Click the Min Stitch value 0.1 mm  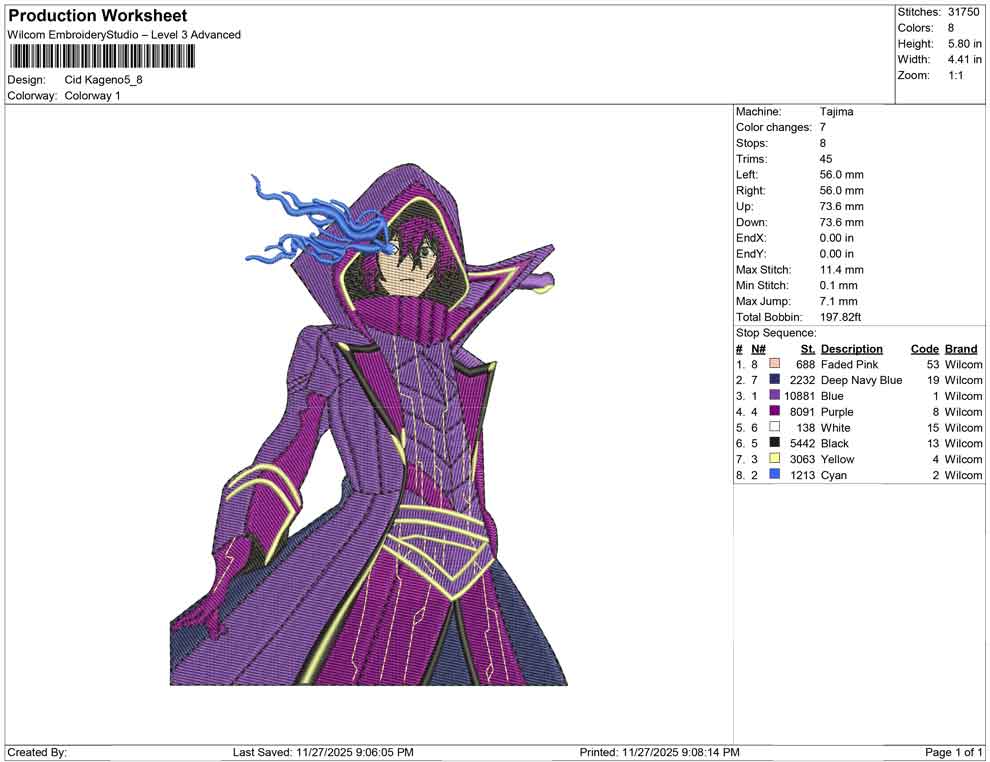coord(838,285)
